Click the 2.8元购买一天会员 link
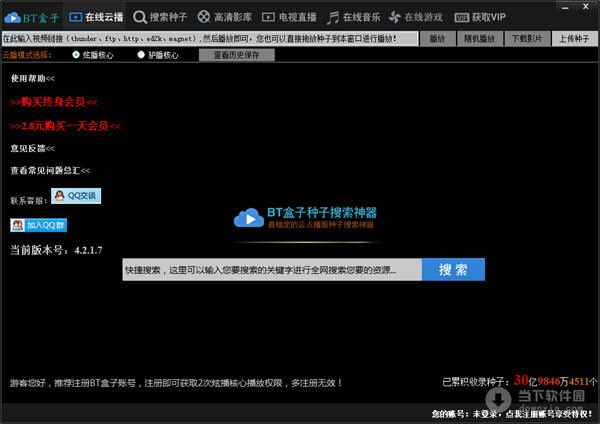The height and width of the screenshot is (424, 600). [x=65, y=126]
